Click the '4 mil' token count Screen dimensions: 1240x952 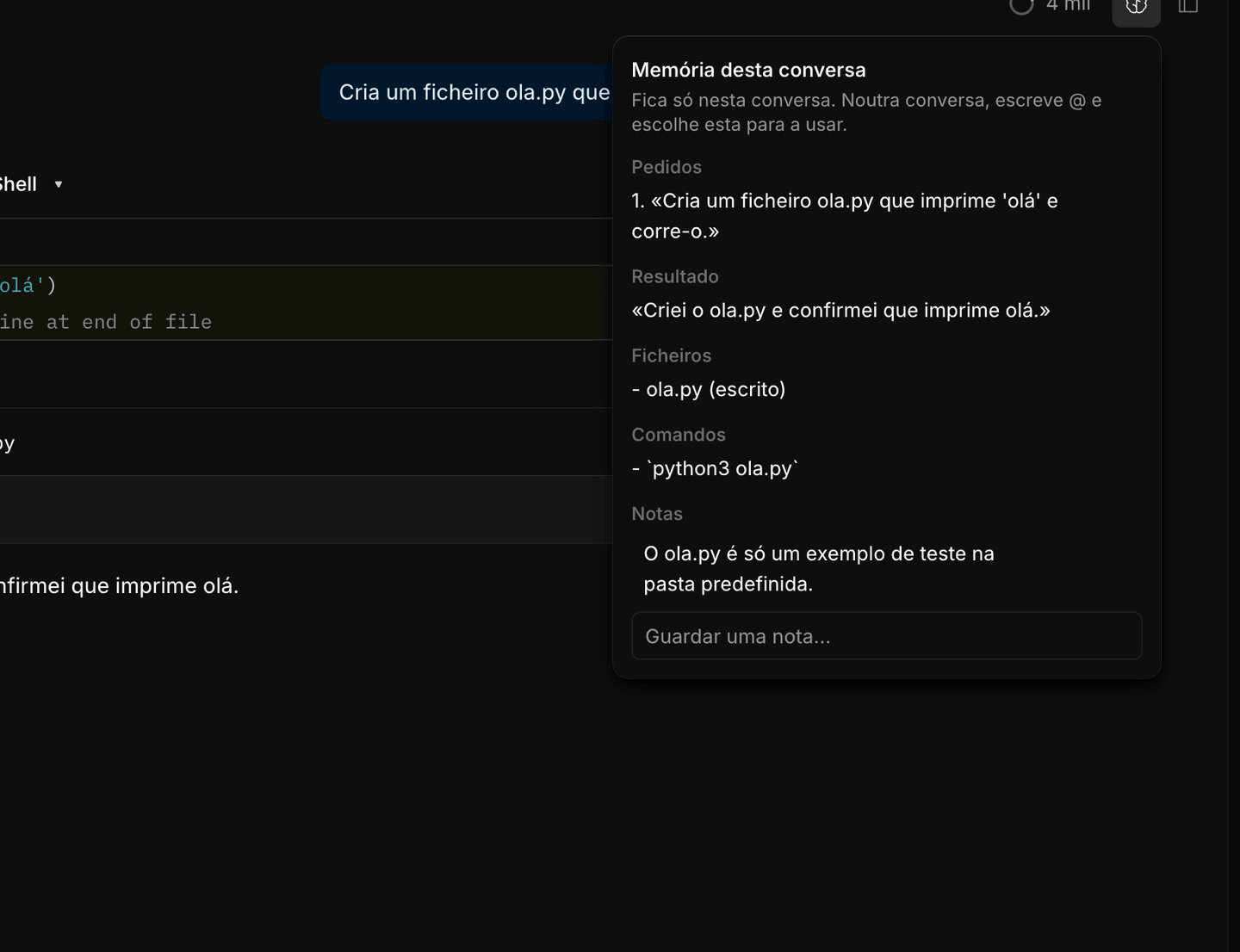click(1068, 6)
